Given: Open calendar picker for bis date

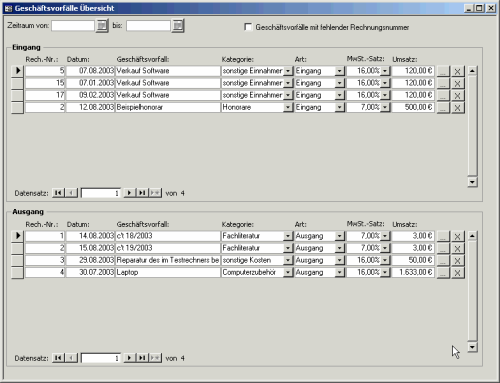Looking at the screenshot, I should 178,26.
